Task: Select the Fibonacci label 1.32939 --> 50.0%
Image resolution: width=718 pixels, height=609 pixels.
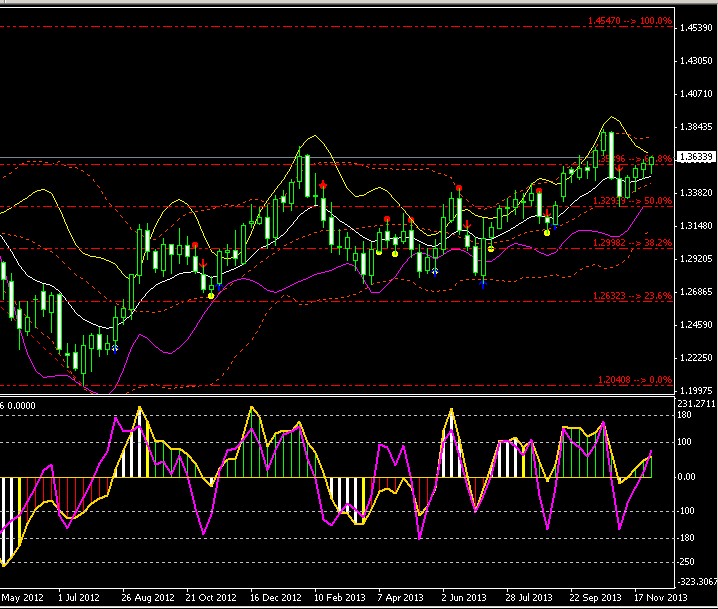Action: click(x=632, y=201)
